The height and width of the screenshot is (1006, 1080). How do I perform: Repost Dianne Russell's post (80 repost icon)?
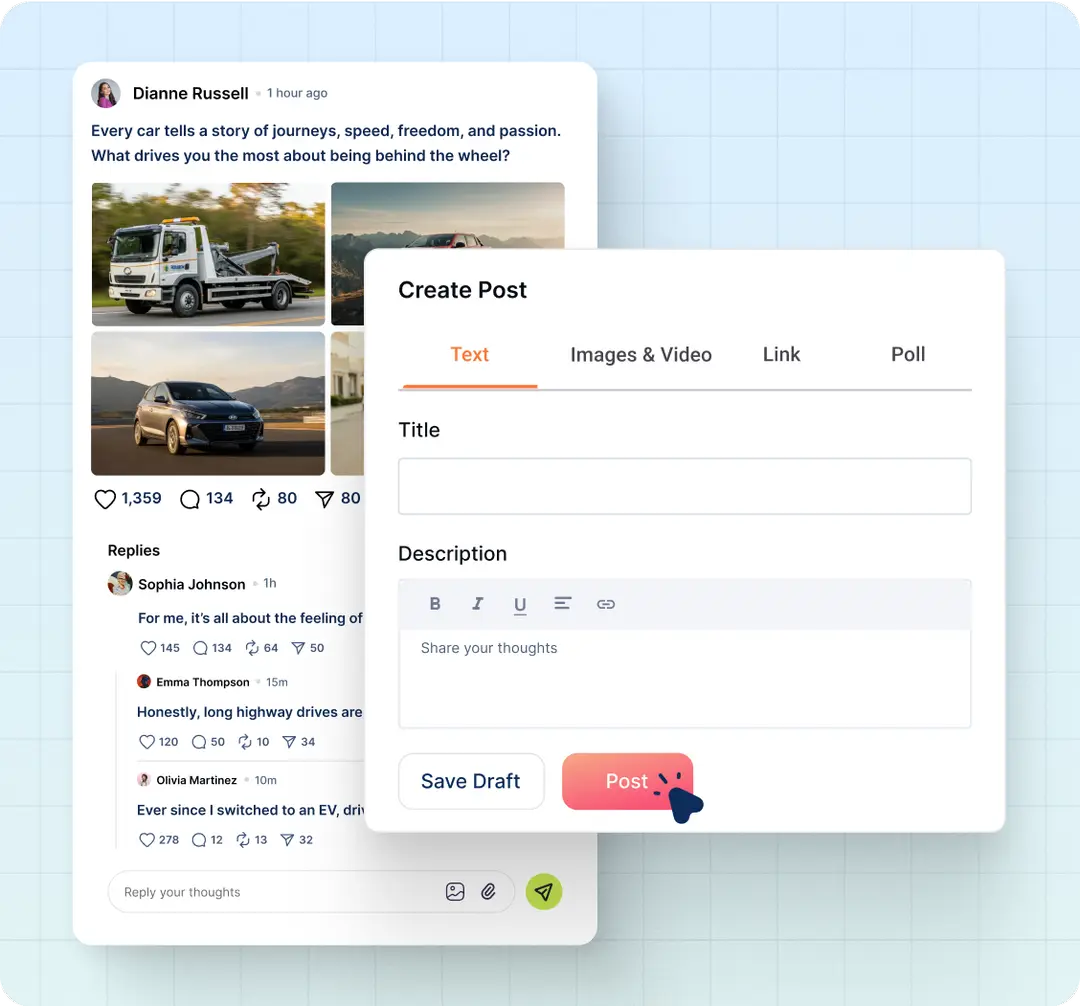coord(260,499)
